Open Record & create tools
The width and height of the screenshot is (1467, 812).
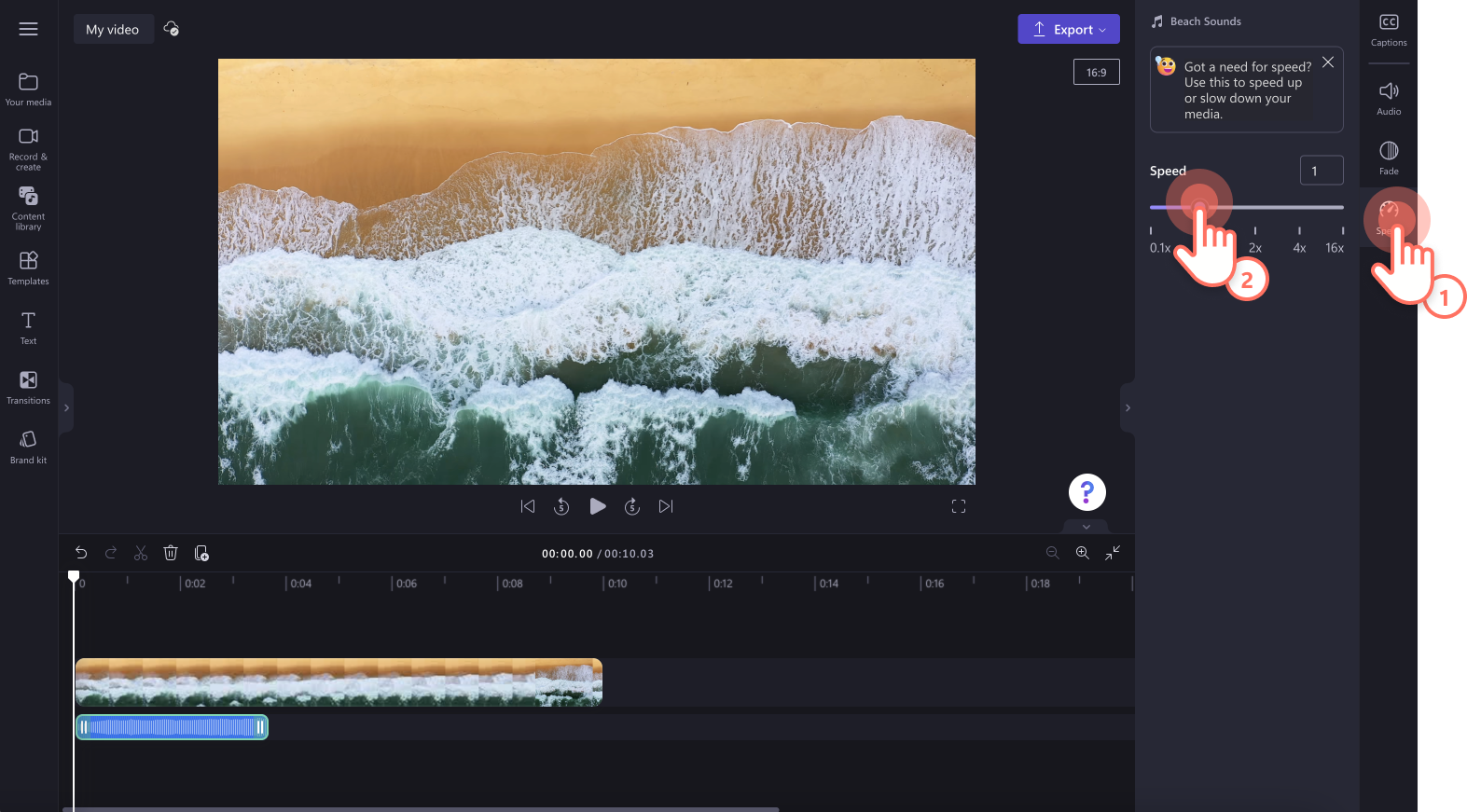28,149
